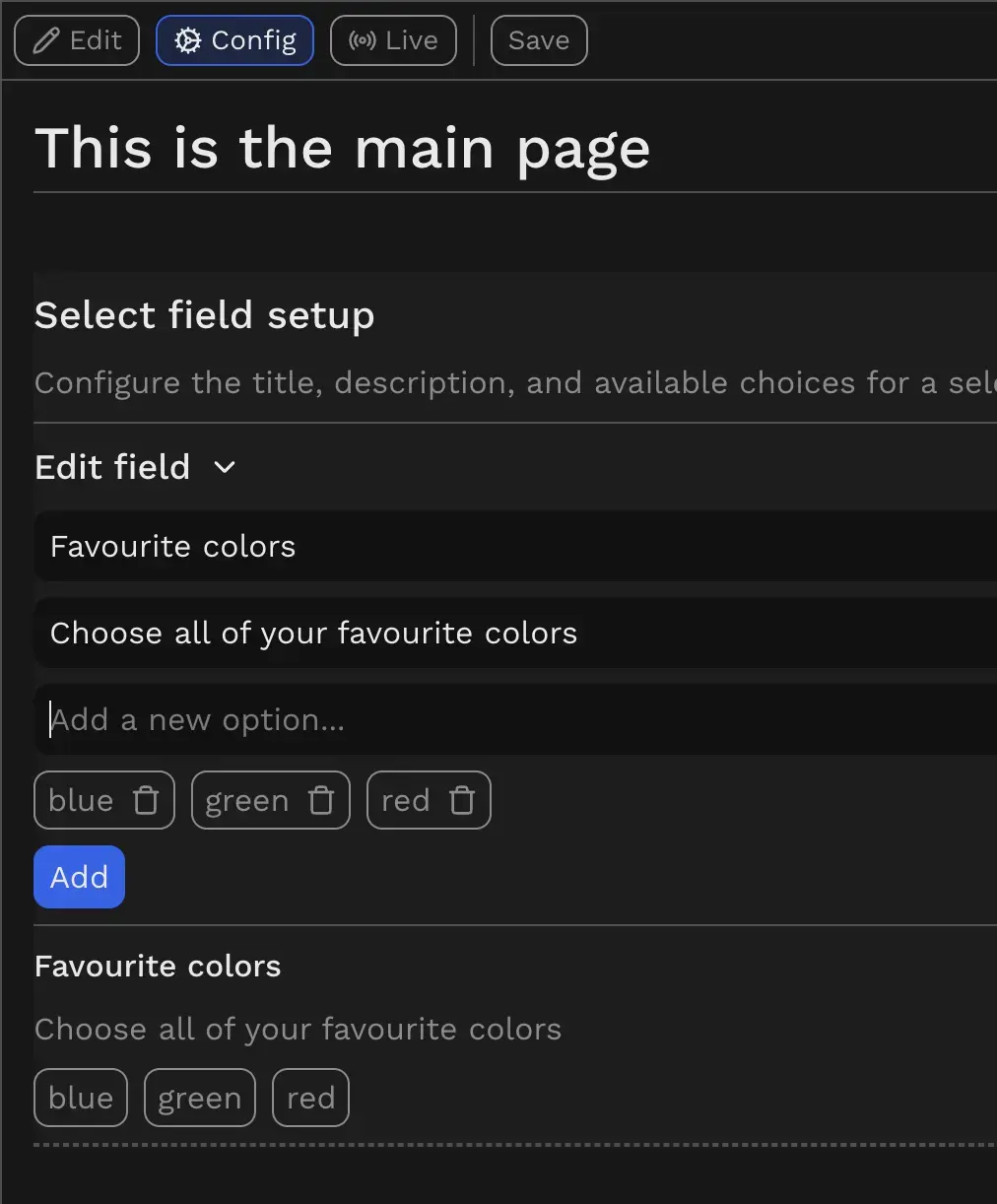
Task: Click the blue option chip in the editor
Action: (x=82, y=800)
